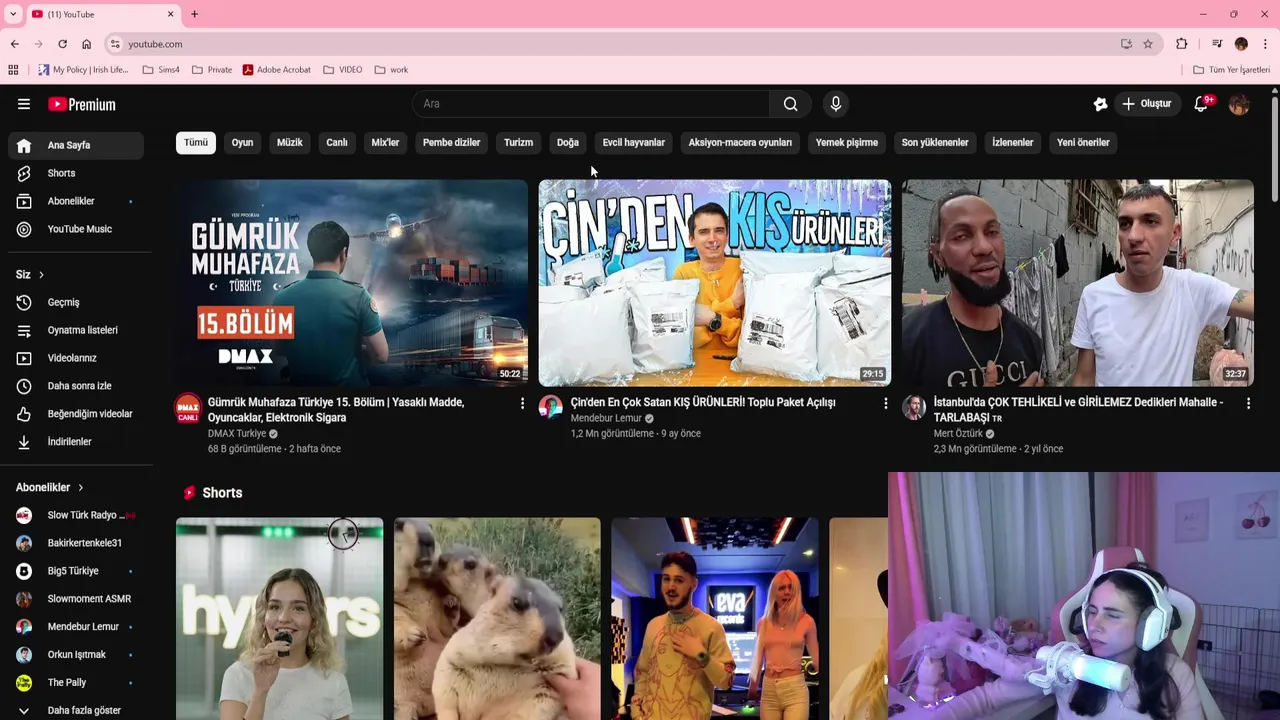Select the Yemek pişirme filter chip
Image resolution: width=1280 pixels, height=720 pixels.
coord(847,142)
